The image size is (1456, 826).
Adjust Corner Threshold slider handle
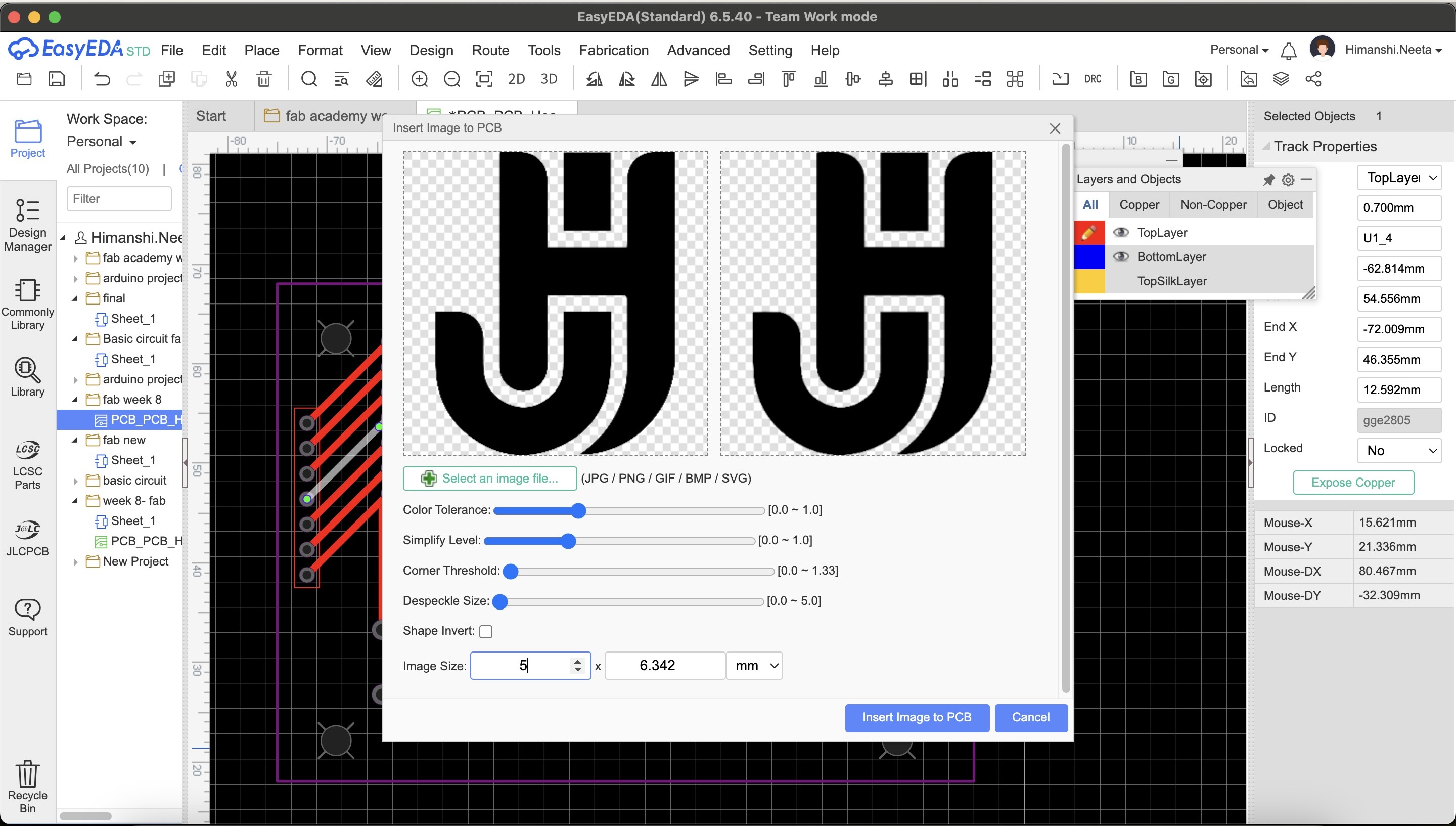511,571
